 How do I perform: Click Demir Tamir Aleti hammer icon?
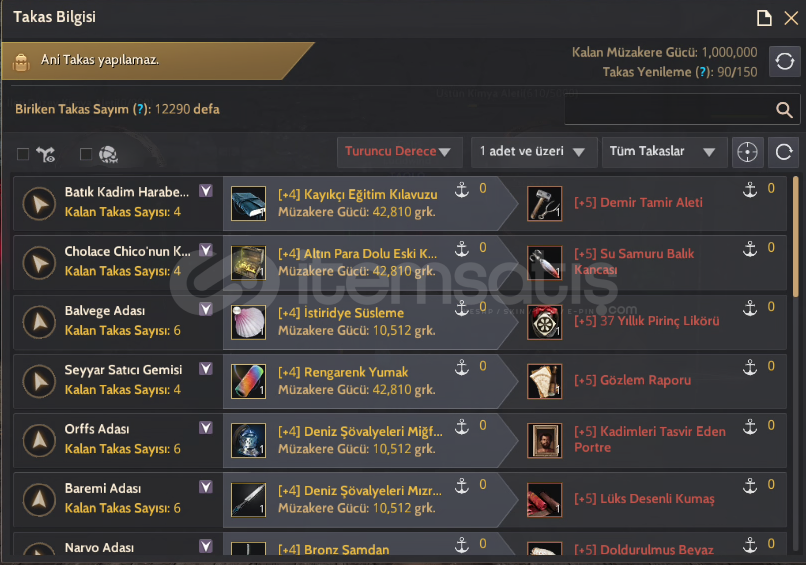544,204
